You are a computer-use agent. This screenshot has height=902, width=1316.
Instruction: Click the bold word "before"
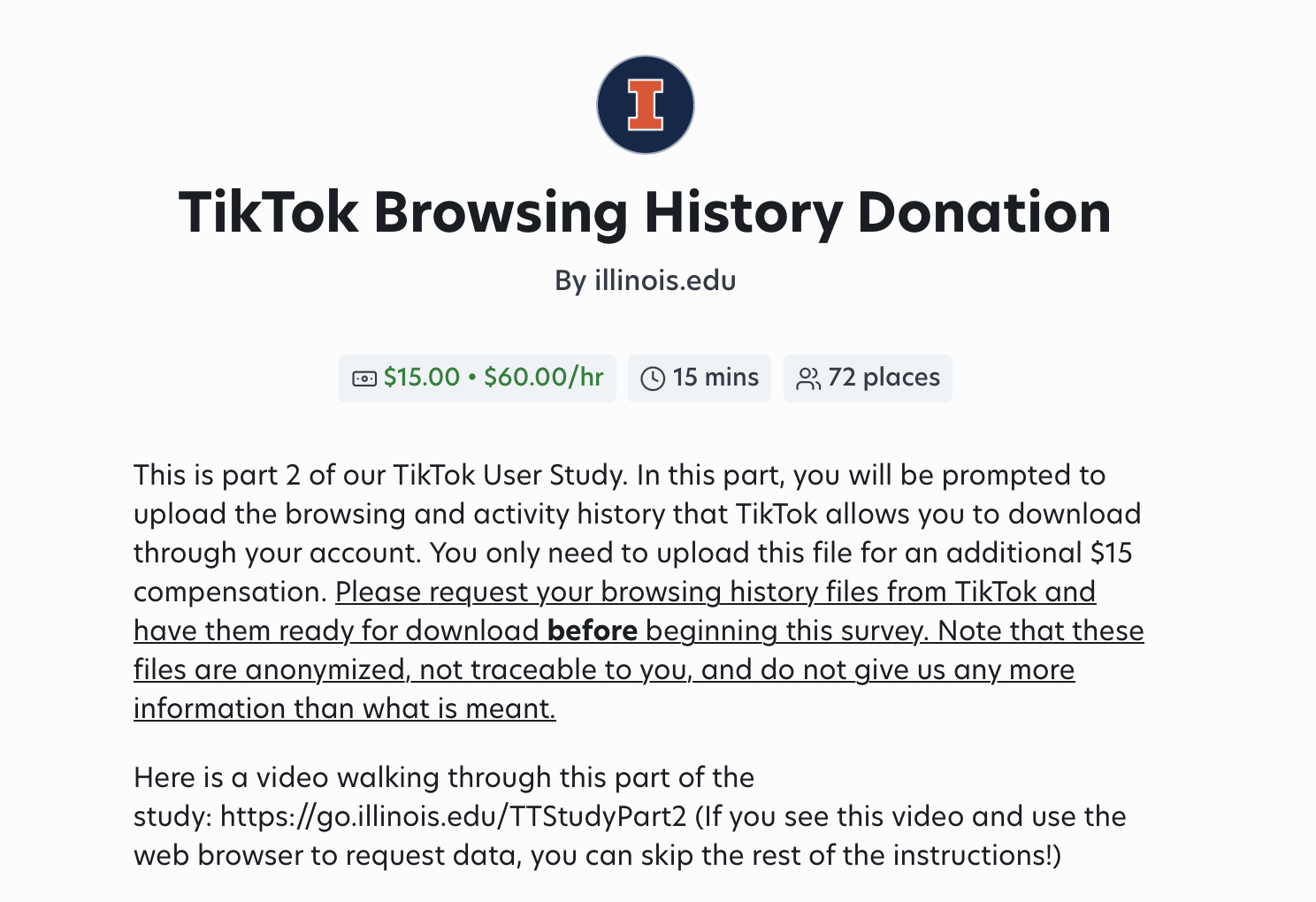point(592,631)
